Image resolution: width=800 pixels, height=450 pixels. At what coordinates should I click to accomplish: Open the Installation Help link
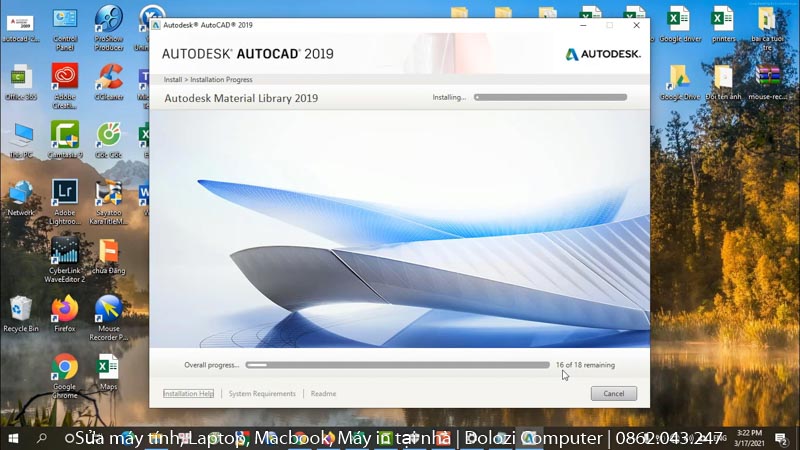coord(189,394)
